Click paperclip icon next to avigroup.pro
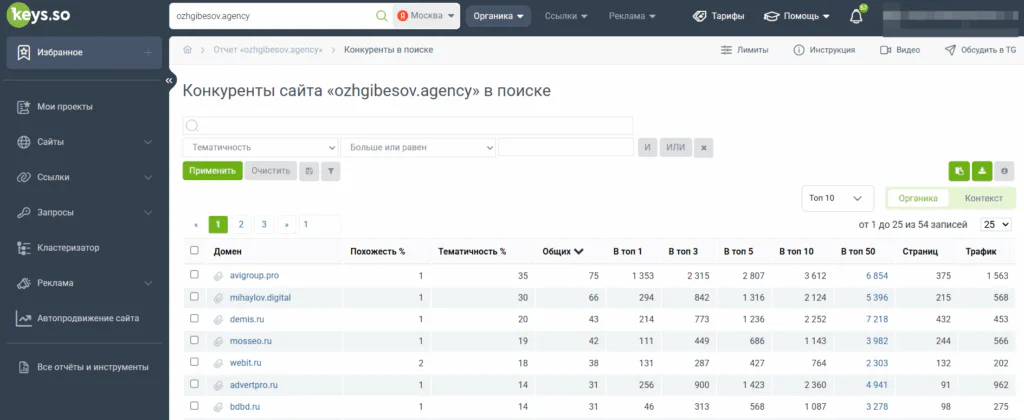Screen dimensions: 1024x420 pos(219,276)
